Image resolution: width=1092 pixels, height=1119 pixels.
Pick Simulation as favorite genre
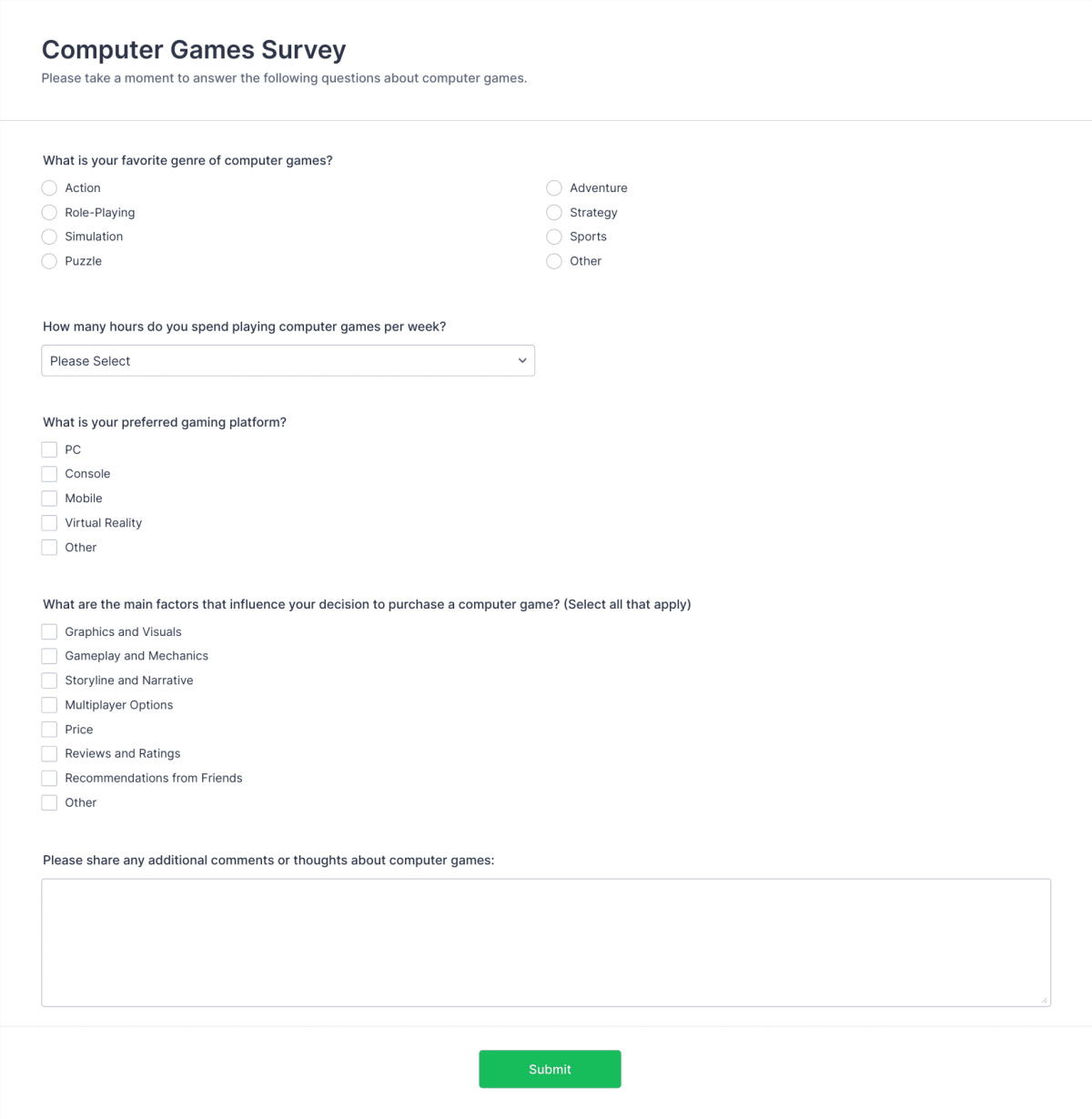[49, 237]
